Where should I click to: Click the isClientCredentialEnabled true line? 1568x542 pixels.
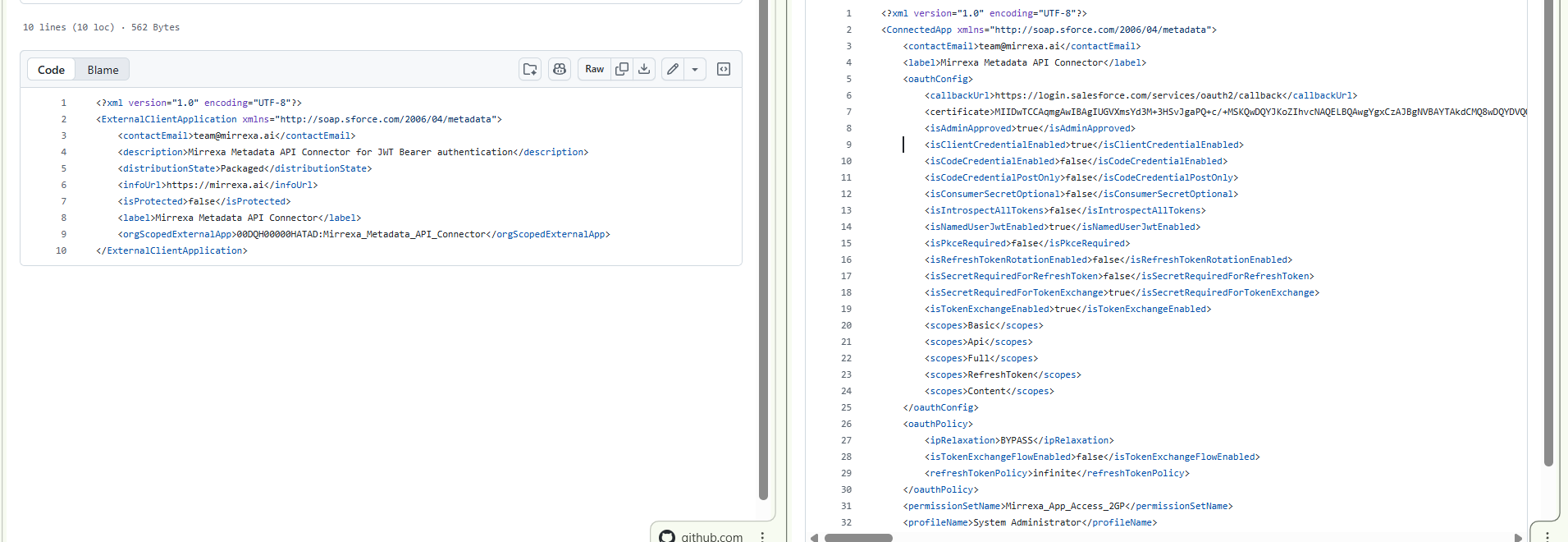click(1084, 145)
